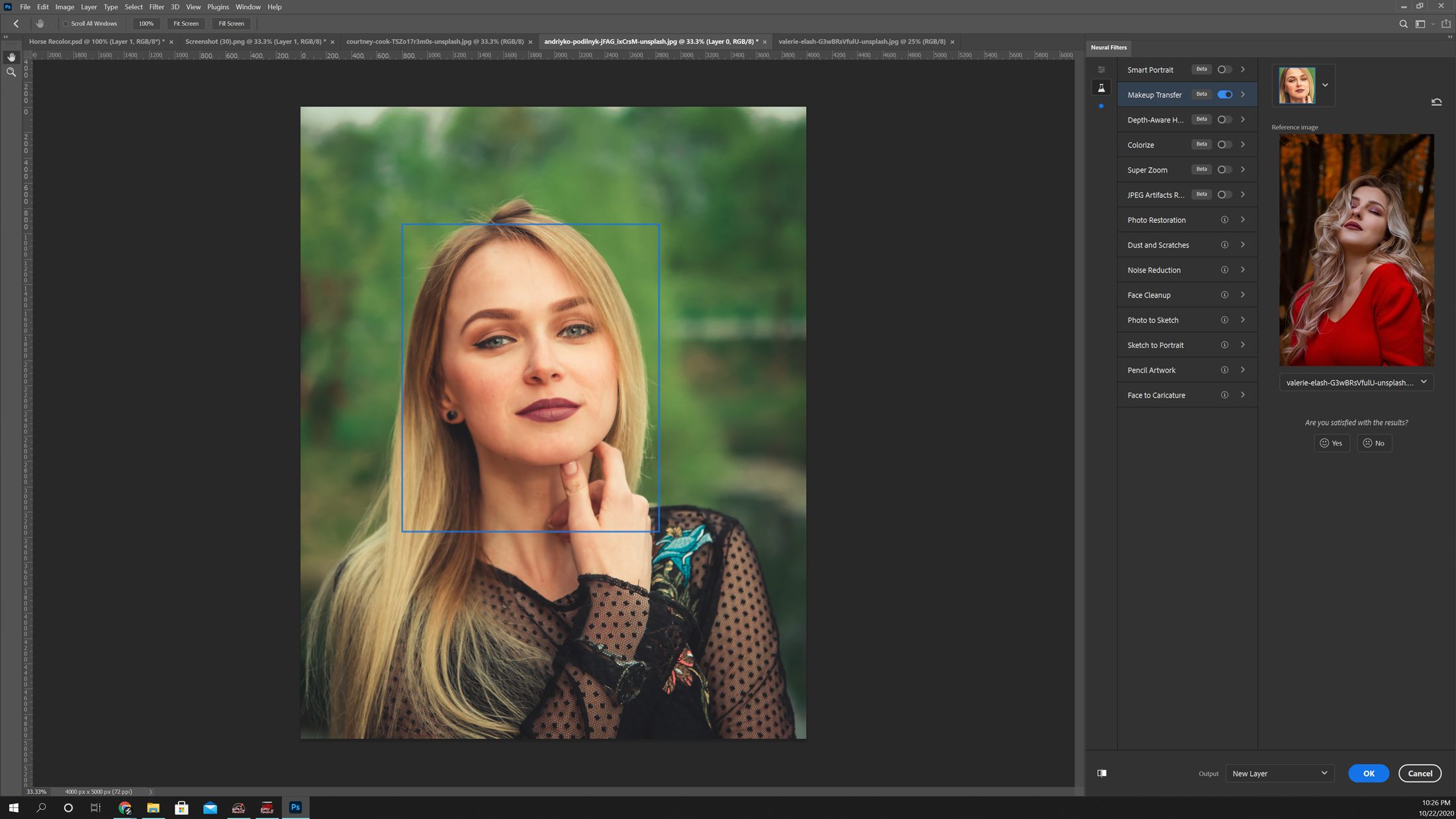The height and width of the screenshot is (819, 1456).
Task: Turn off the Makeup Transfer toggle
Action: tap(1224, 95)
